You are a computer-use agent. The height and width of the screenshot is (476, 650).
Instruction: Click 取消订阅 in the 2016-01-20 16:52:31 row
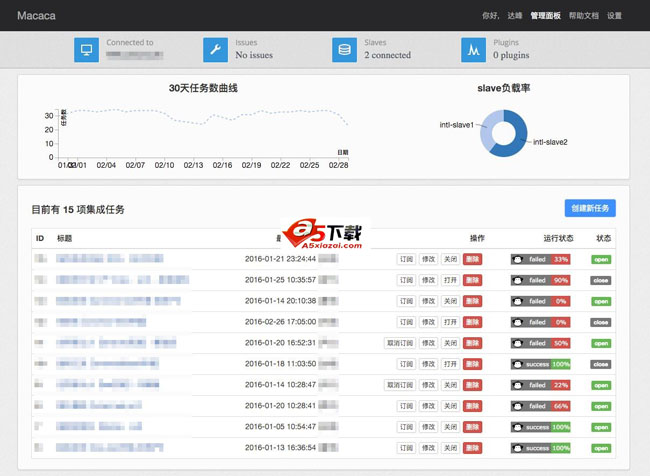(400, 343)
